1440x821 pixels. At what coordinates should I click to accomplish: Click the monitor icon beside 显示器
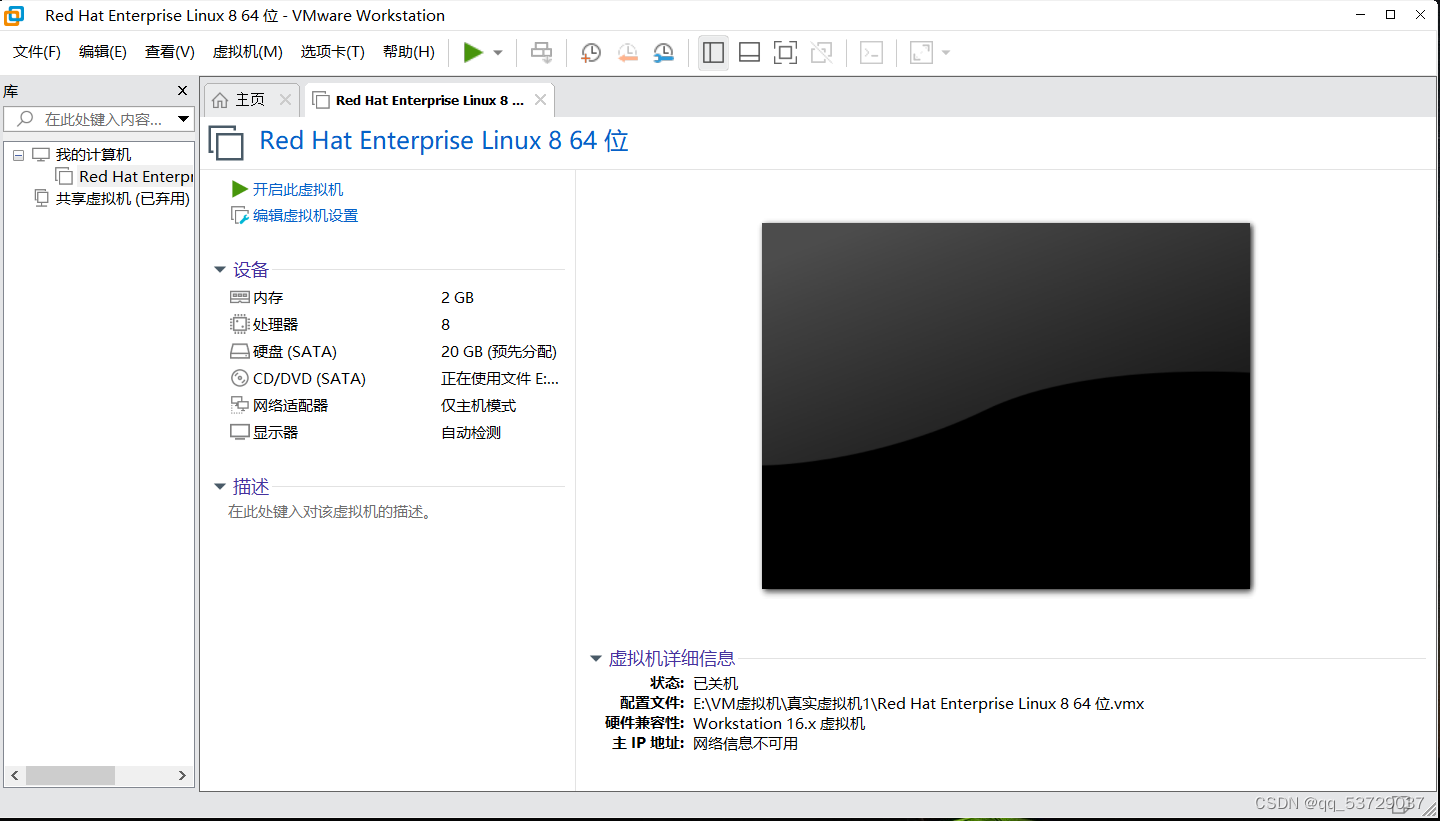pyautogui.click(x=240, y=432)
